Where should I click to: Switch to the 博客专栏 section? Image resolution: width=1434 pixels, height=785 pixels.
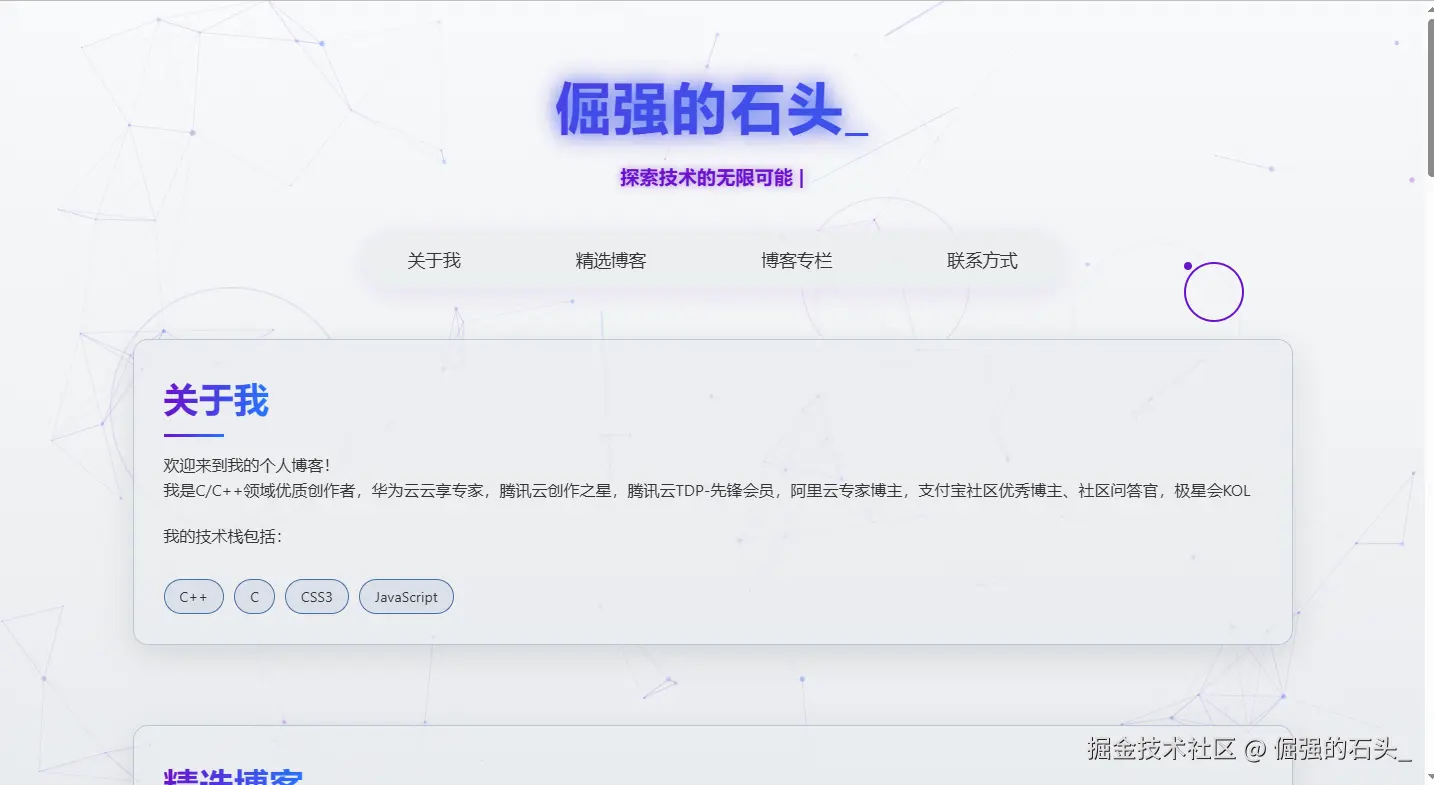click(795, 260)
